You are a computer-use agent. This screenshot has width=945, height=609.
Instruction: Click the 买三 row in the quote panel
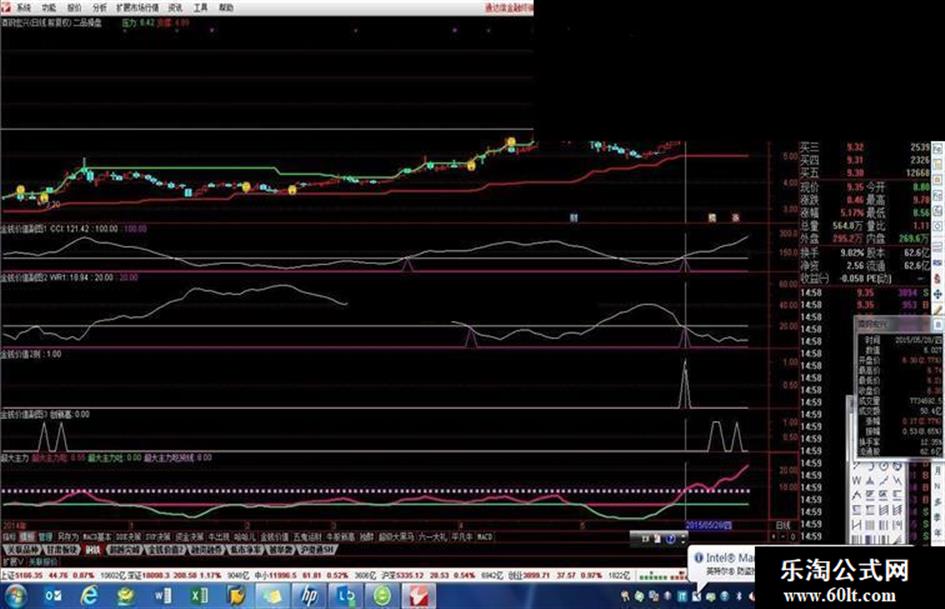point(865,147)
